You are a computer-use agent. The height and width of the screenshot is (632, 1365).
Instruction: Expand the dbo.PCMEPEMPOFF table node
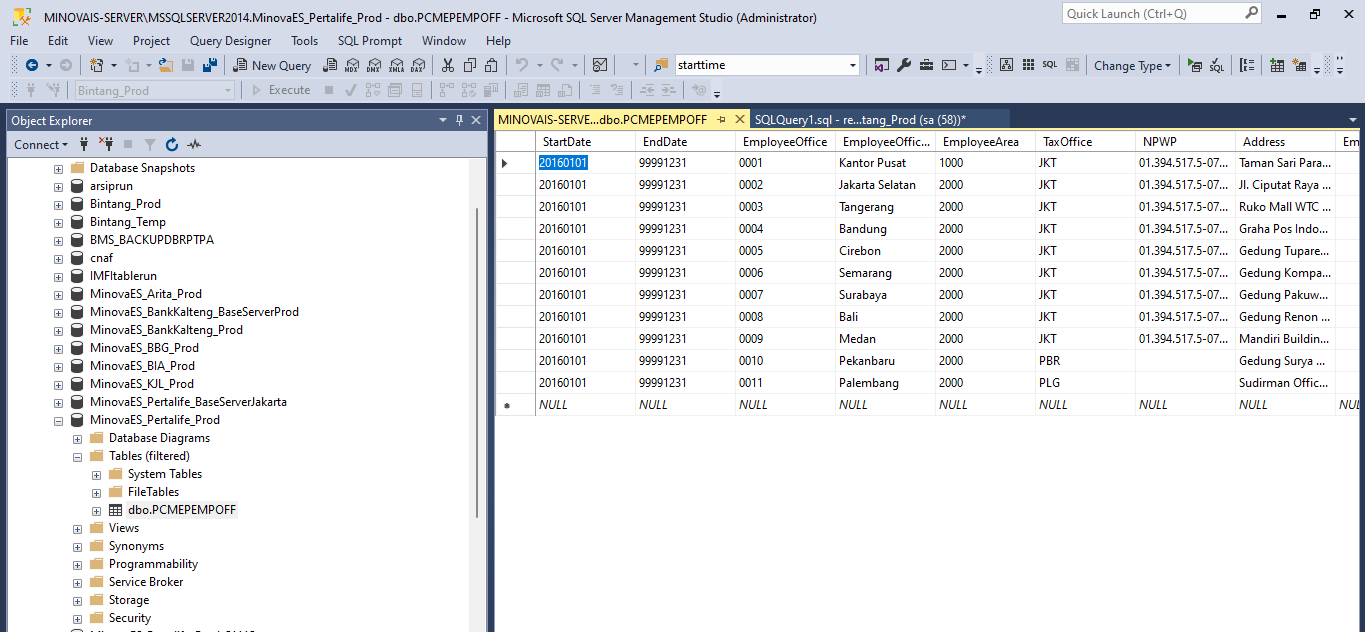point(96,510)
